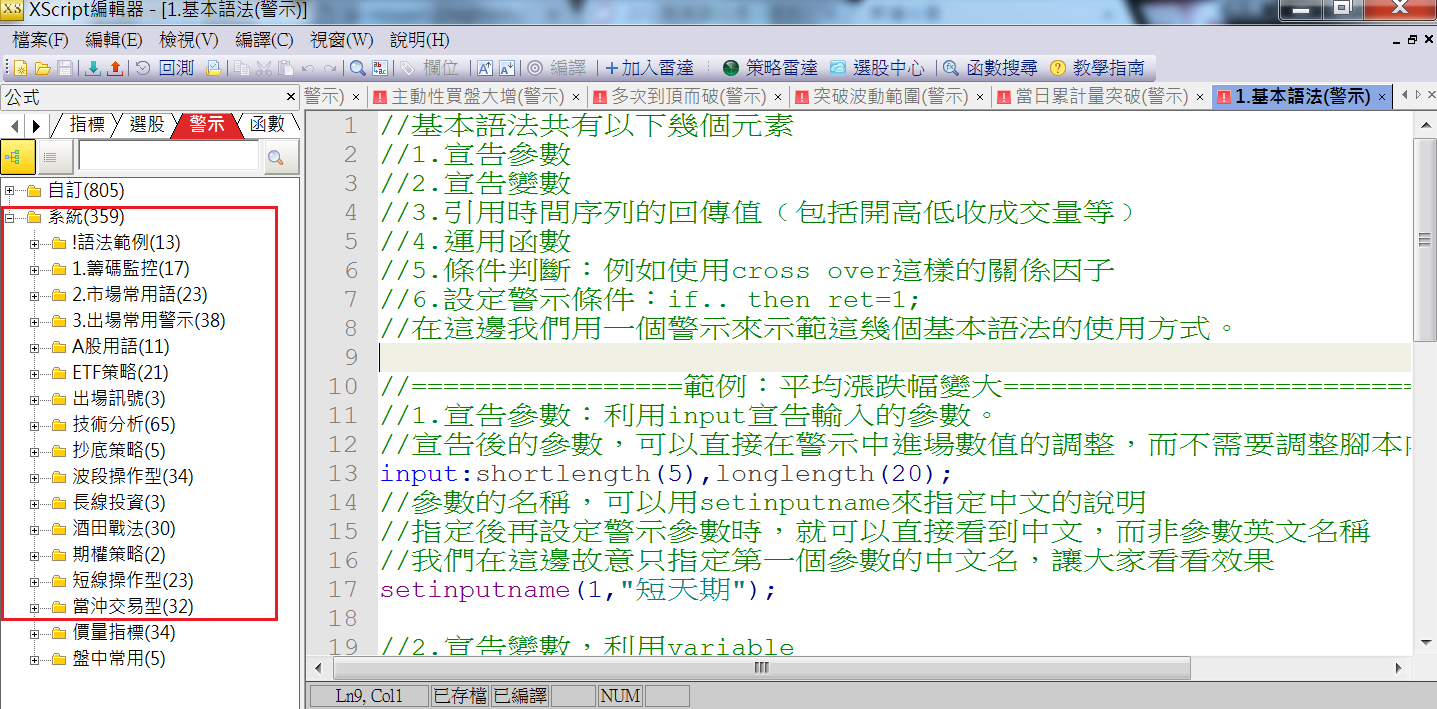1437x709 pixels.
Task: Collapse the 系統(359) folder
Action: 10,217
